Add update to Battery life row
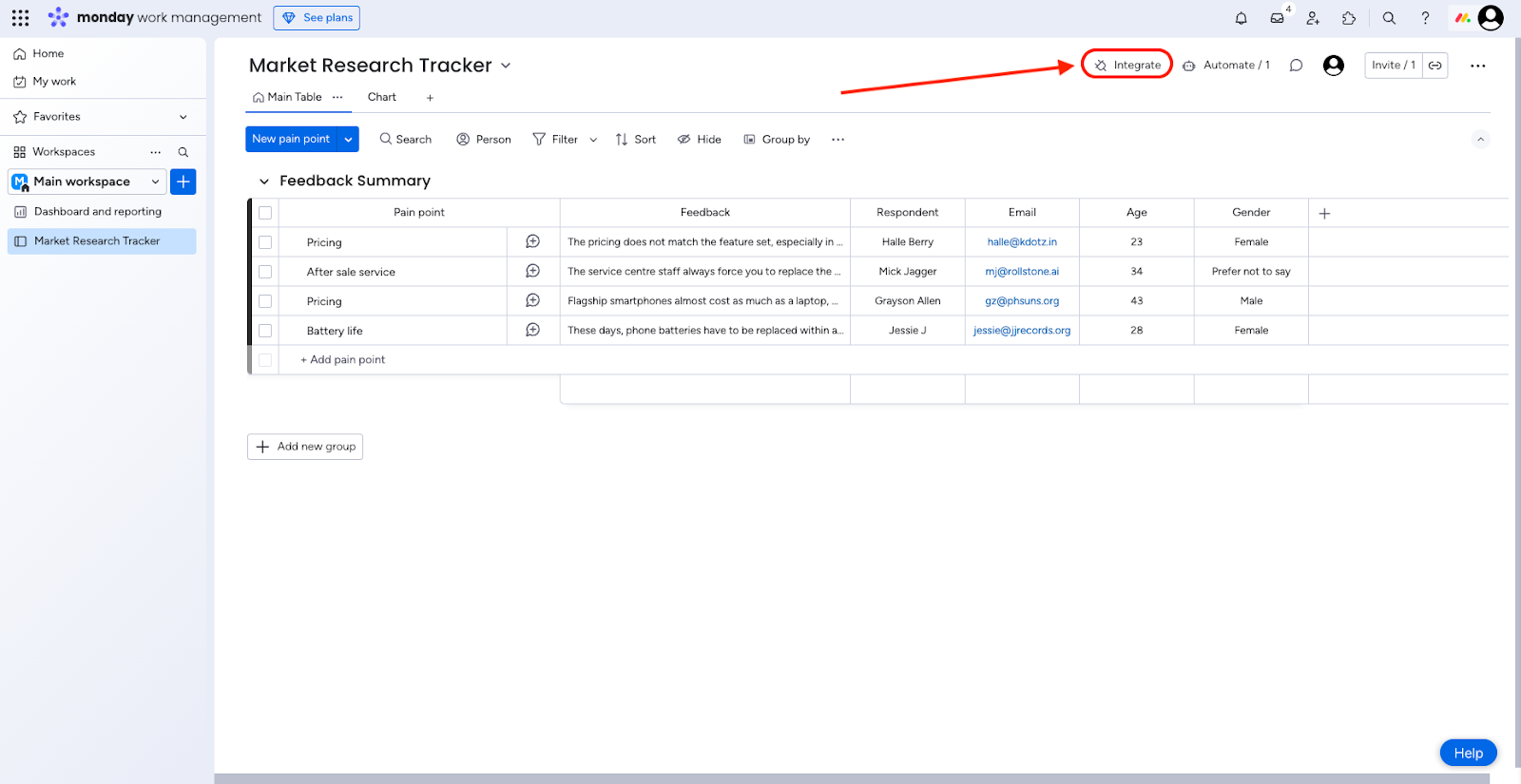The height and width of the screenshot is (784, 1521). pyautogui.click(x=532, y=330)
